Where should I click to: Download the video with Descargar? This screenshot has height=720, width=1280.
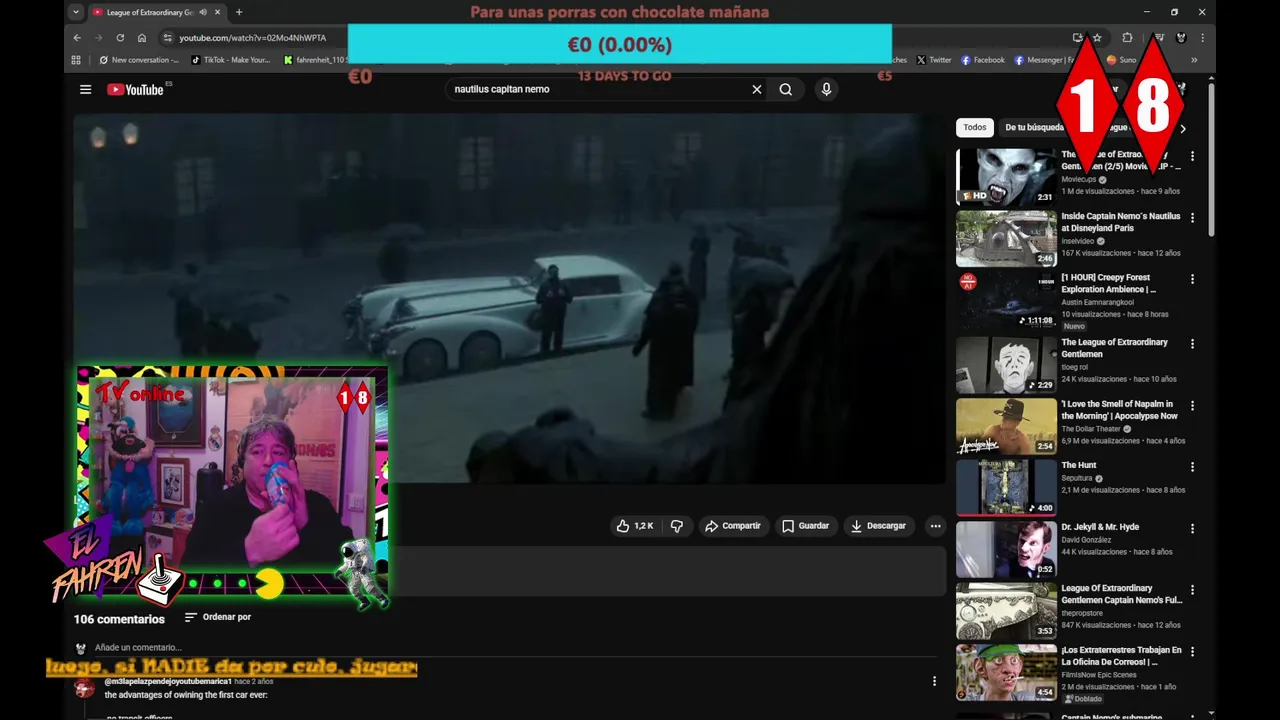click(x=878, y=526)
